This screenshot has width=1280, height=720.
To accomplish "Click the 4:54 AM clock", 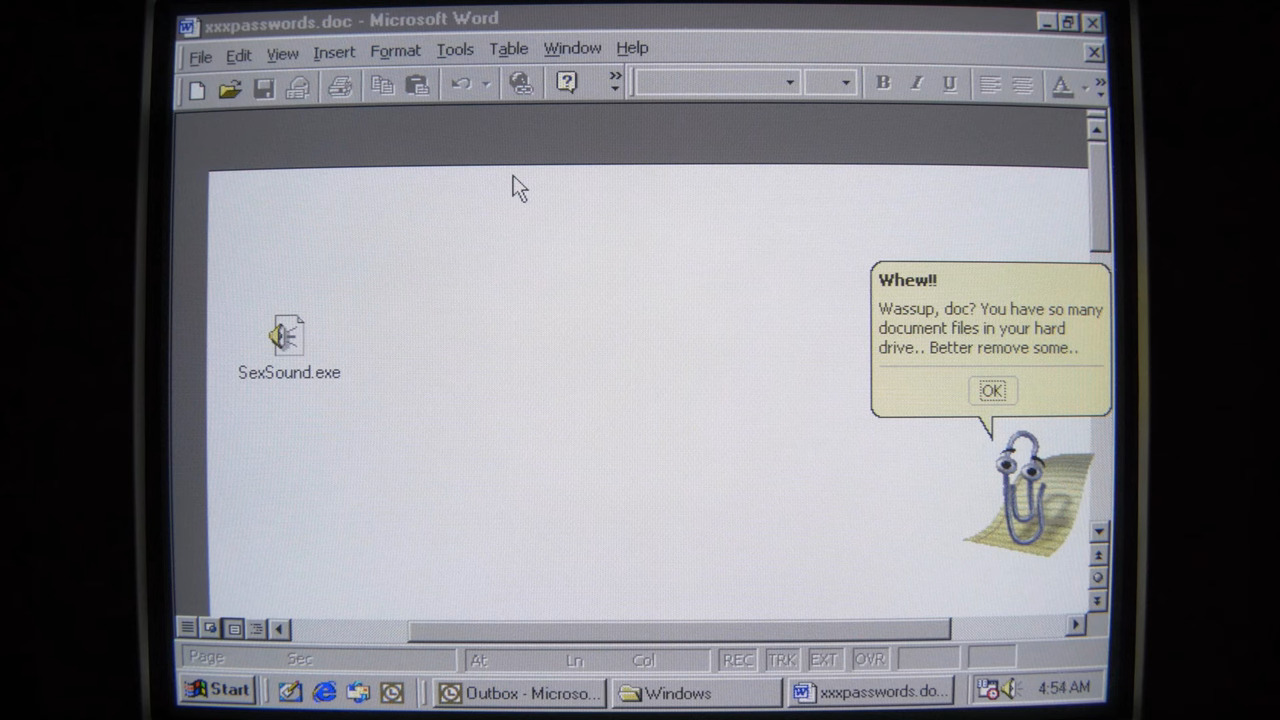I will 1064,688.
